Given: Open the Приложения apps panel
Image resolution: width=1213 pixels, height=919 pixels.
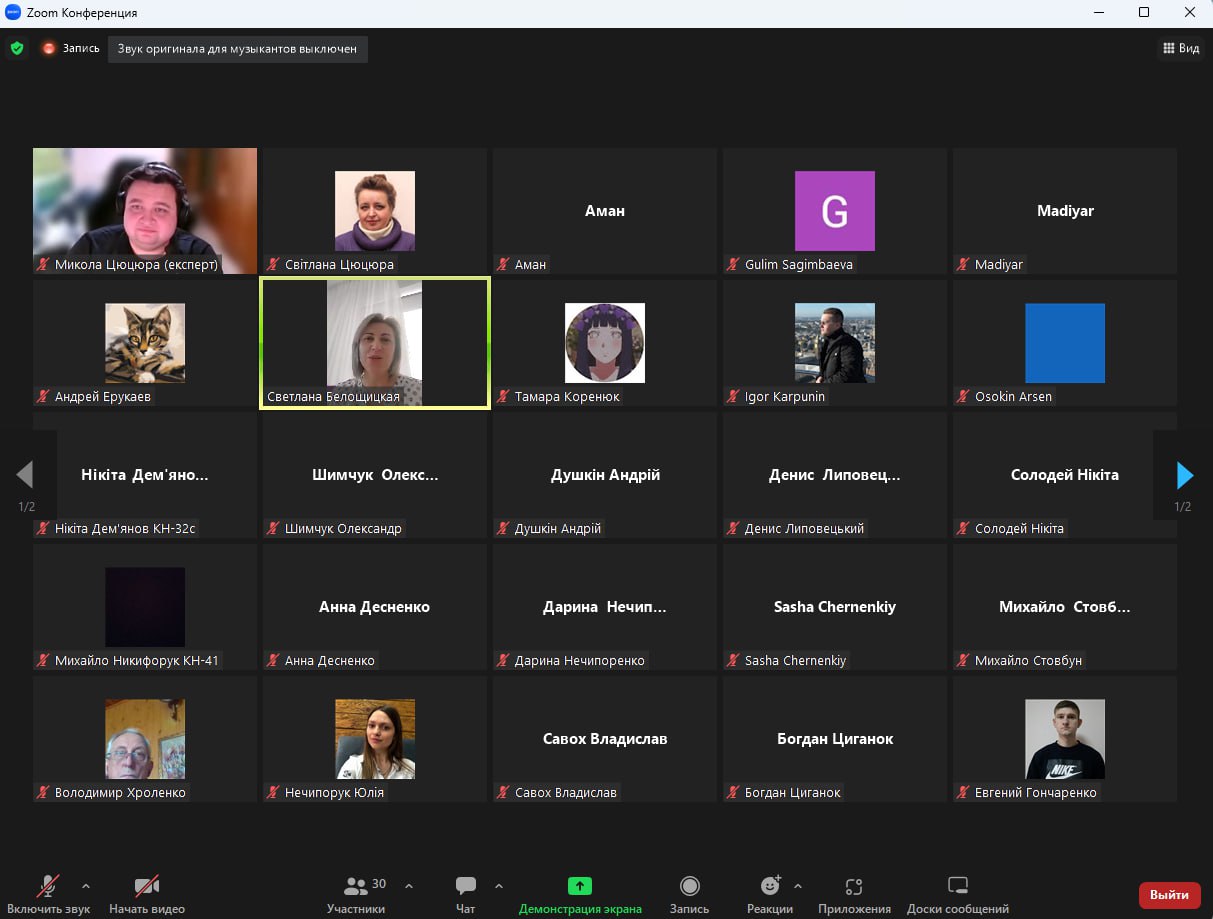Looking at the screenshot, I should point(854,893).
